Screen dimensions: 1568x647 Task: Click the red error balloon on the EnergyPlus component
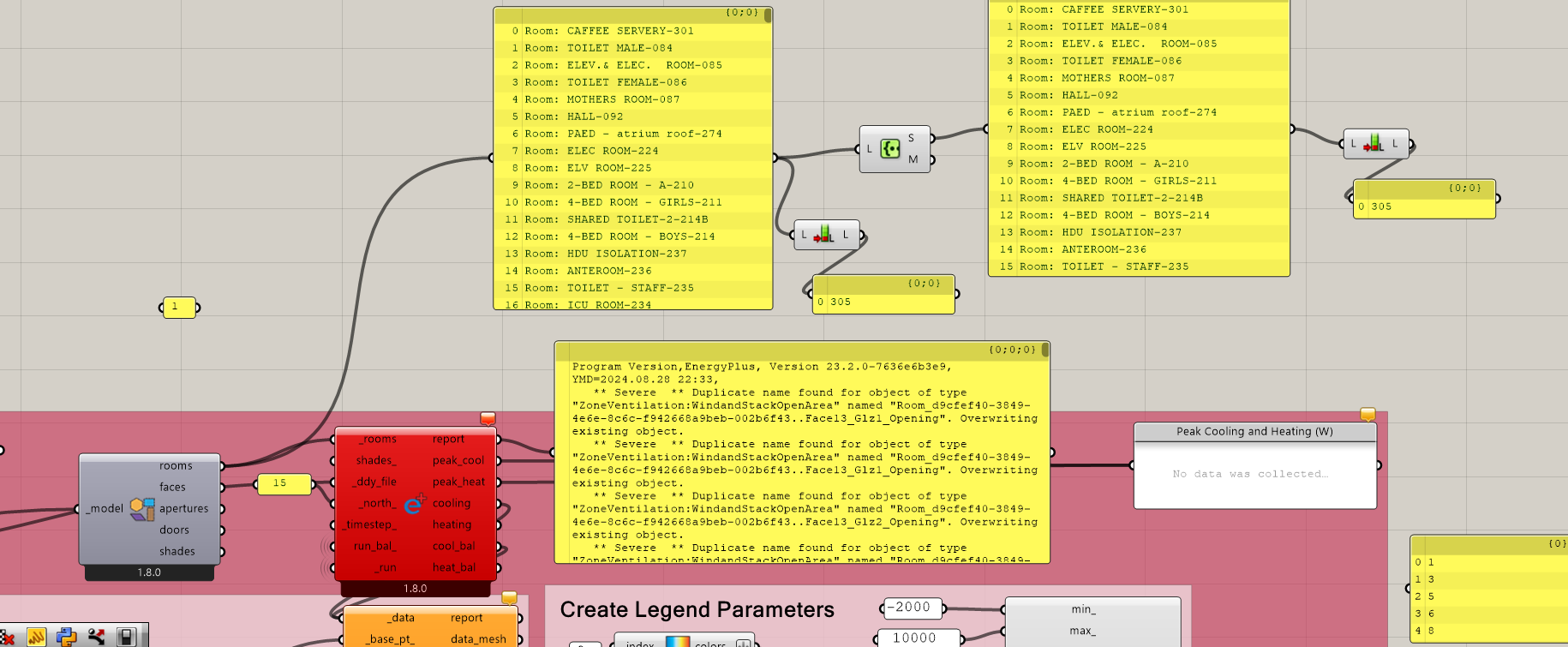(x=488, y=418)
